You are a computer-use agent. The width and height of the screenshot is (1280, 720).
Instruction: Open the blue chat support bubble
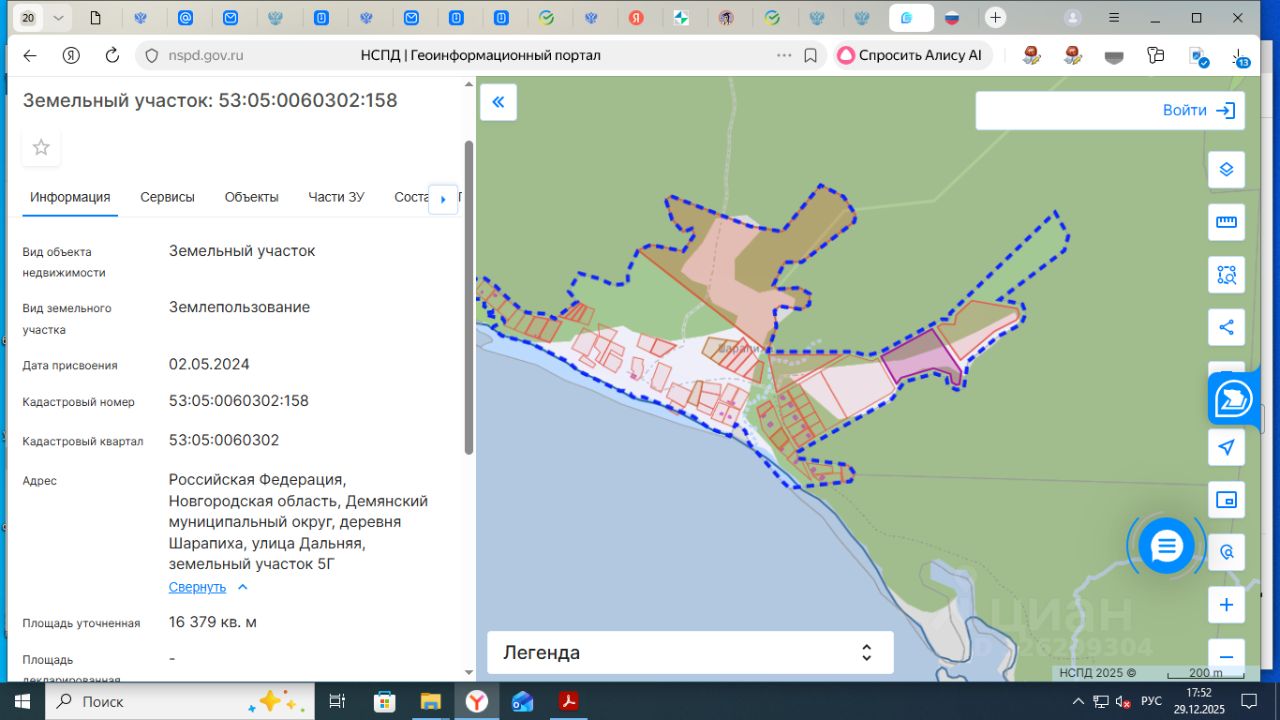(1166, 546)
